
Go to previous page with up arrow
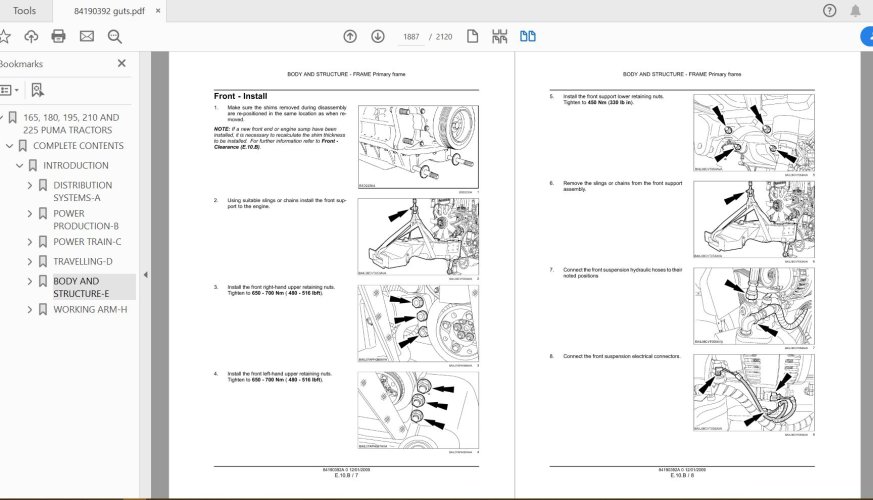(x=349, y=37)
